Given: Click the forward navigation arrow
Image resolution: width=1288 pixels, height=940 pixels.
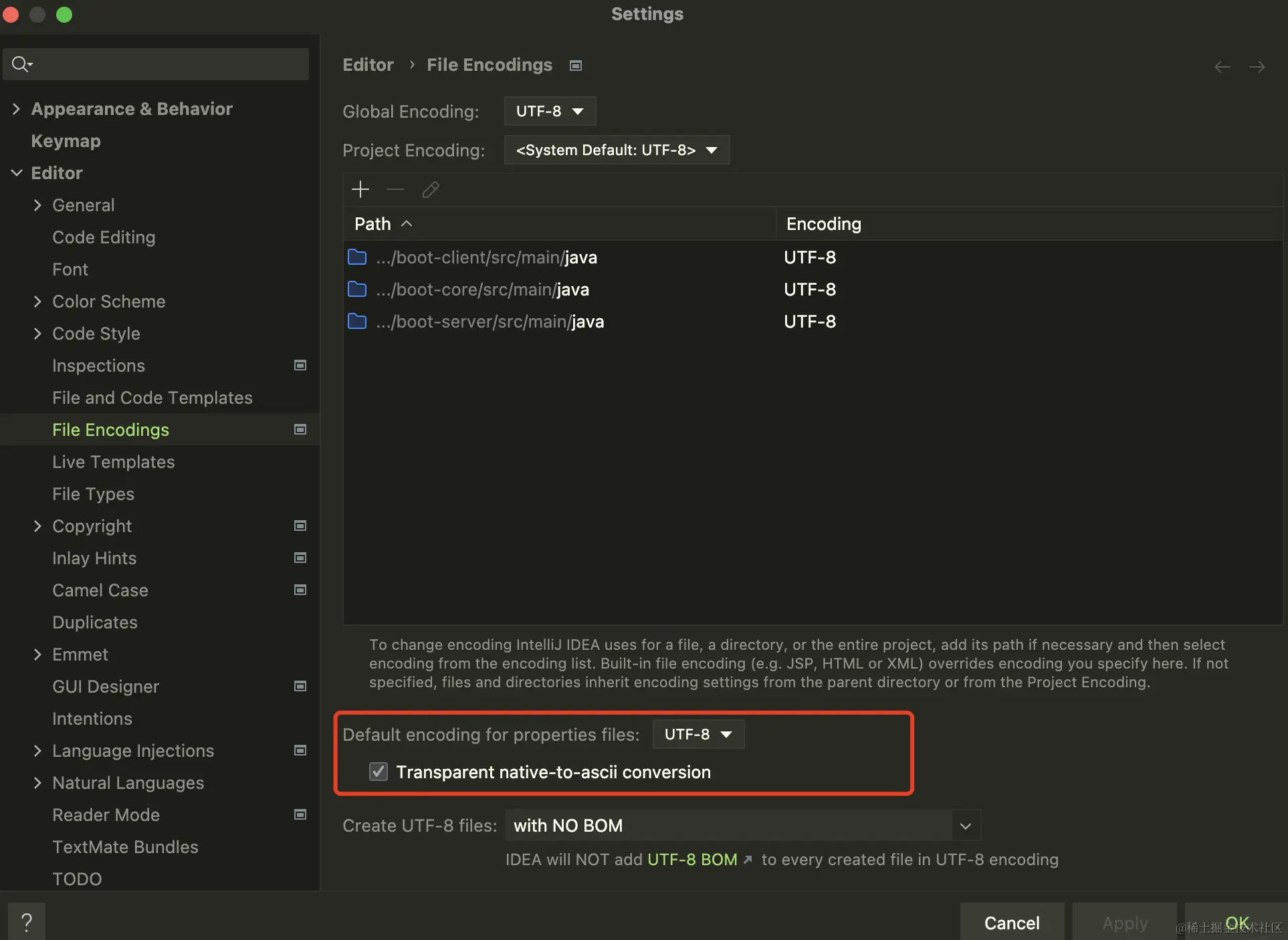Looking at the screenshot, I should pos(1257,66).
